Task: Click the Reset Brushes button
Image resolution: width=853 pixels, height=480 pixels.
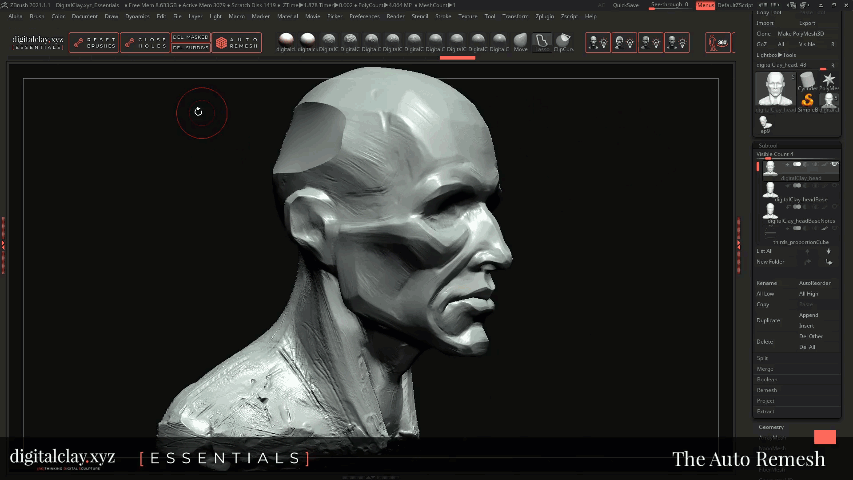Action: pyautogui.click(x=94, y=42)
